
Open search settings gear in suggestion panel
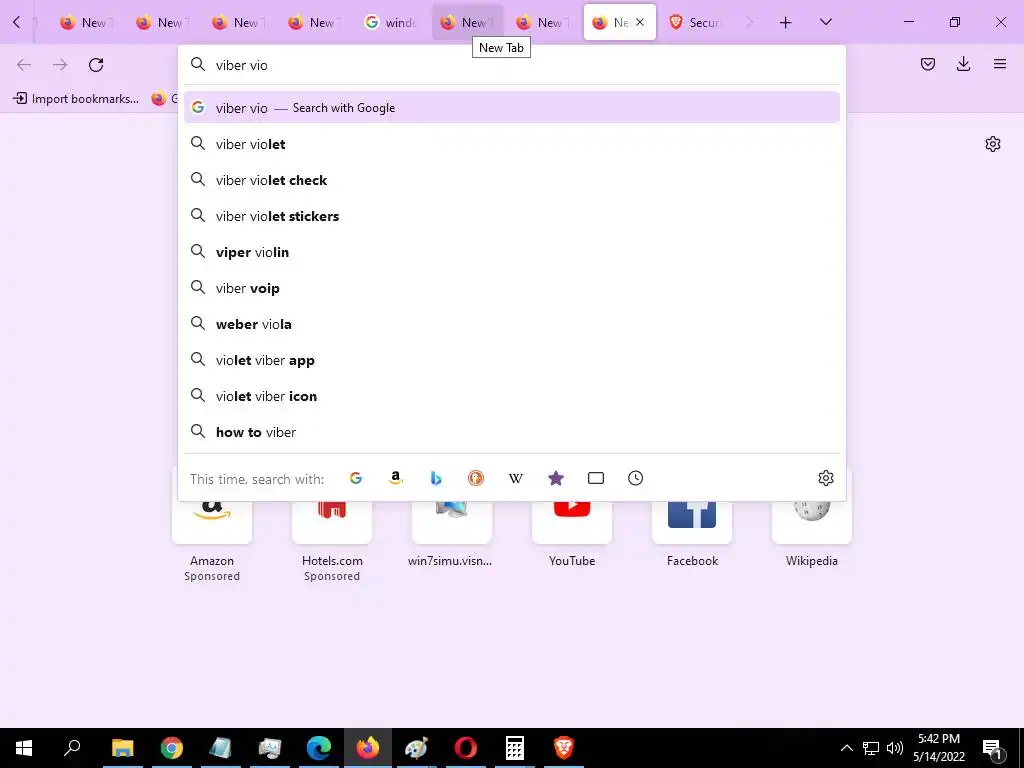825,478
